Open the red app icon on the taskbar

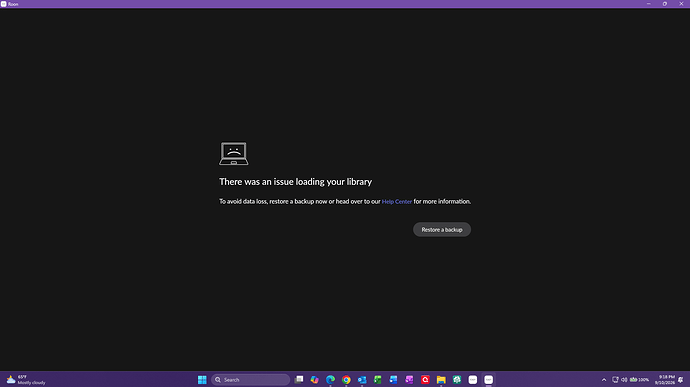pyautogui.click(x=425, y=380)
